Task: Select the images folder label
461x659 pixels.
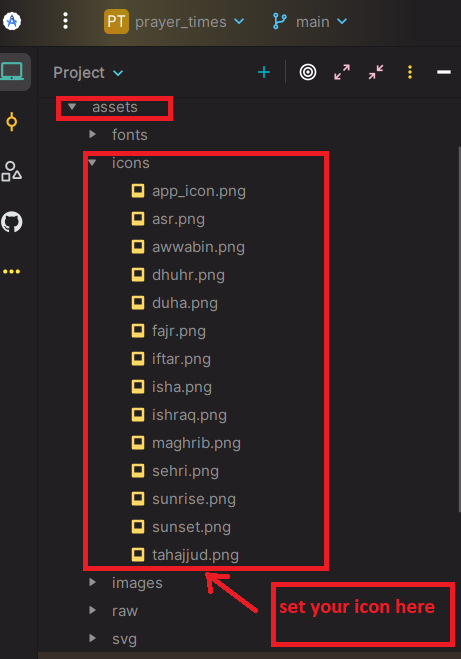Action: point(137,583)
